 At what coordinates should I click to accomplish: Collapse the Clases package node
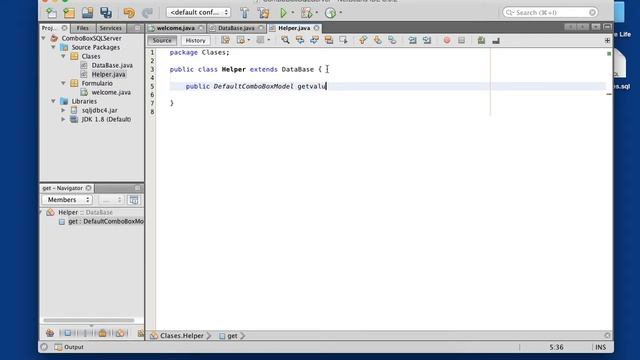click(63, 56)
